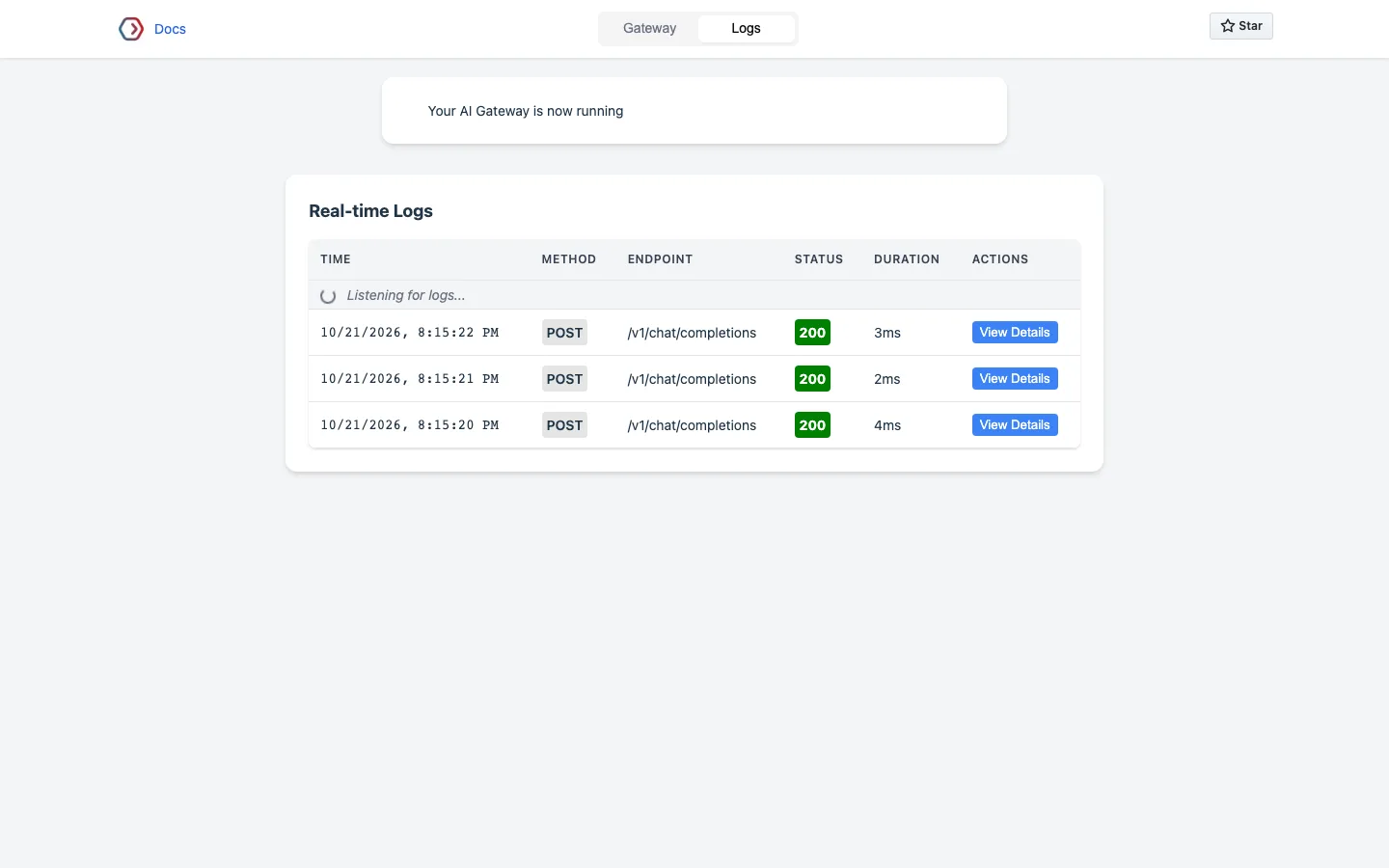This screenshot has width=1389, height=868.
Task: Click the POST badge in 8:15:20 row
Action: tap(564, 425)
